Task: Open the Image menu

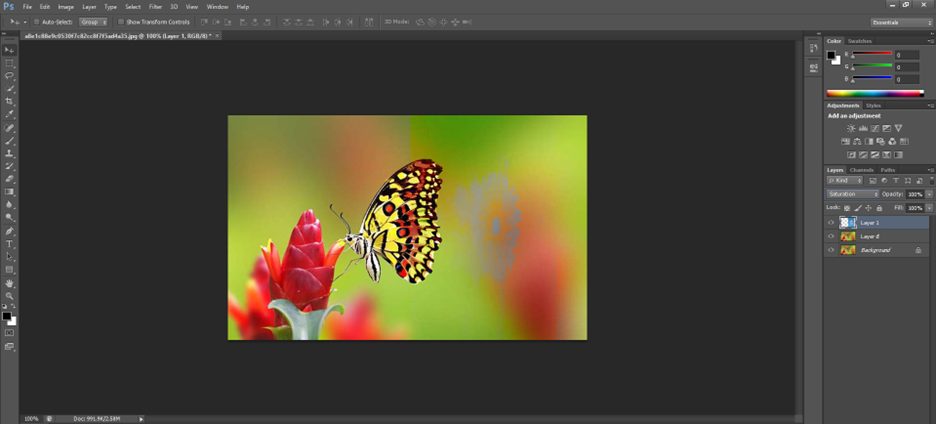Action: (x=66, y=7)
